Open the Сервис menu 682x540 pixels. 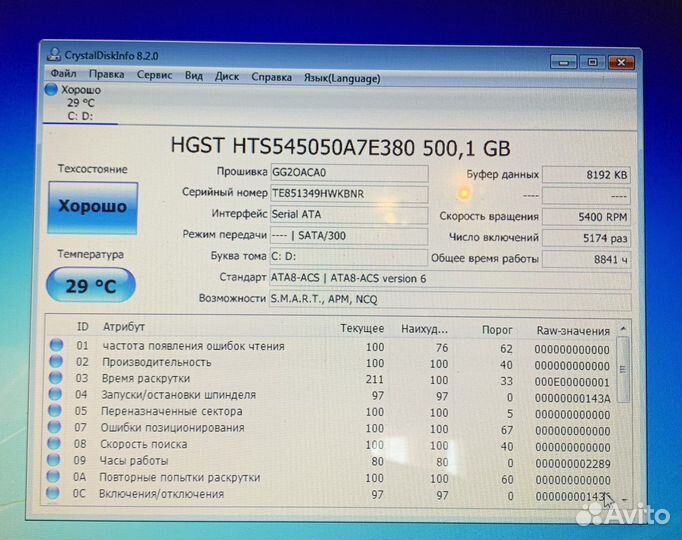[154, 75]
